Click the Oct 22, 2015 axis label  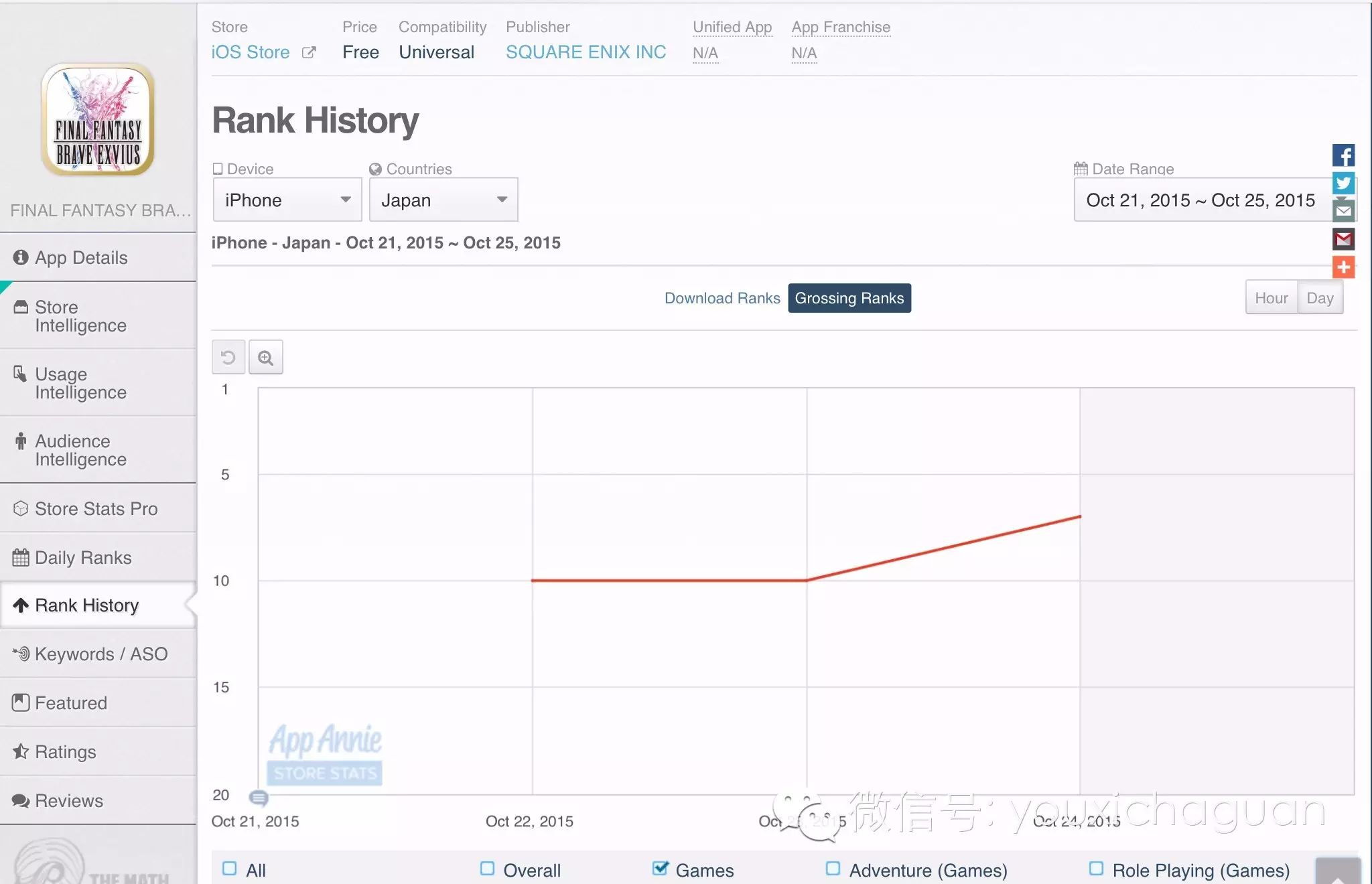click(529, 821)
